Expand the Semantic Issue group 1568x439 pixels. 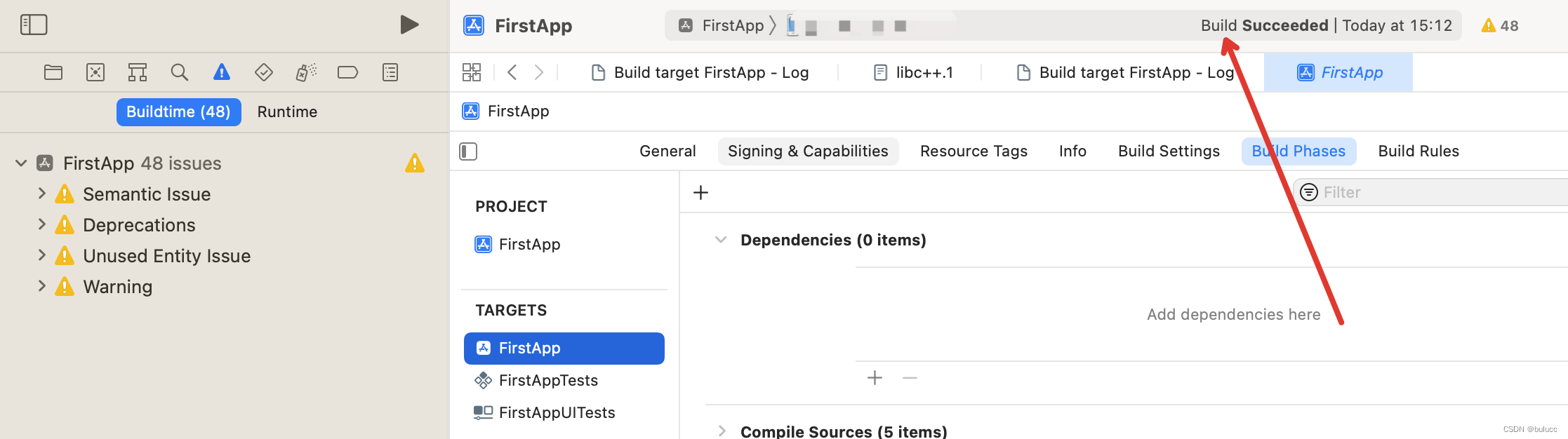(x=41, y=194)
